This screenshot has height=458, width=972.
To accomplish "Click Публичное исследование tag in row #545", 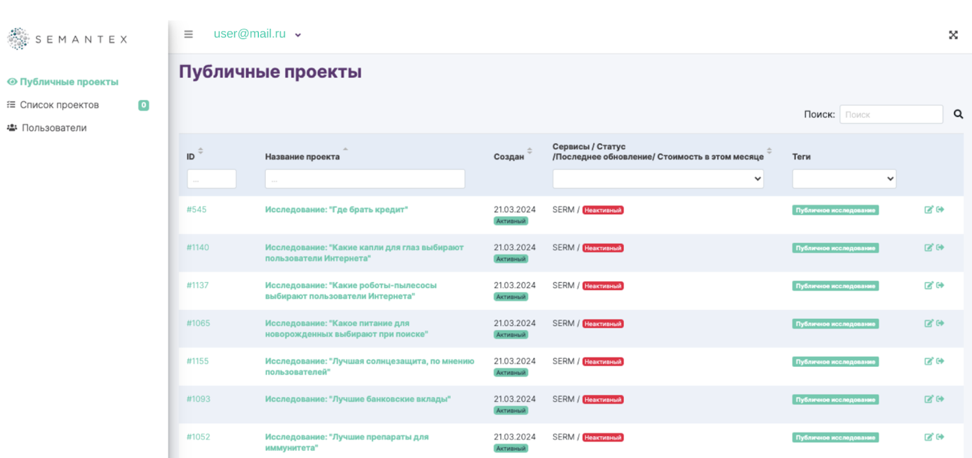I will 836,210.
